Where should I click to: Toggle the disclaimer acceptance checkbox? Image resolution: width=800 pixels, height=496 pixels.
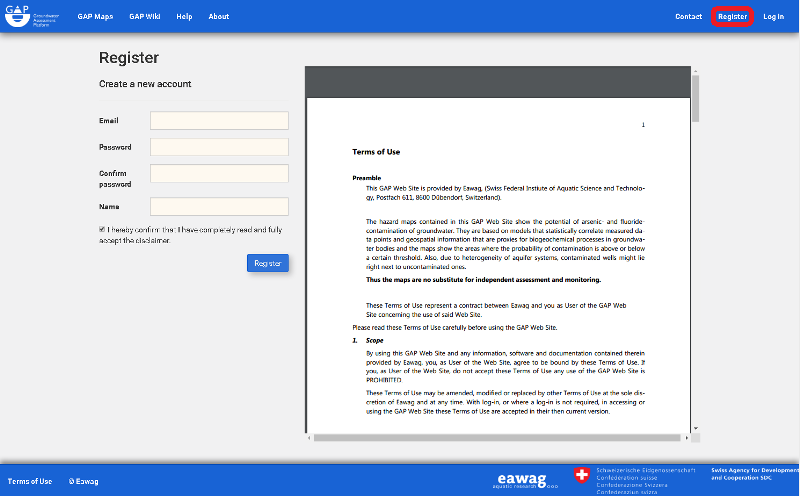tap(102, 230)
